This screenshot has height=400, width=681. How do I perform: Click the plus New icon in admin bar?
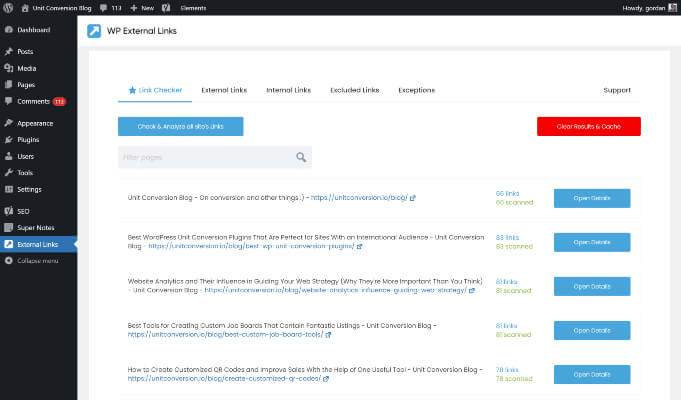134,8
